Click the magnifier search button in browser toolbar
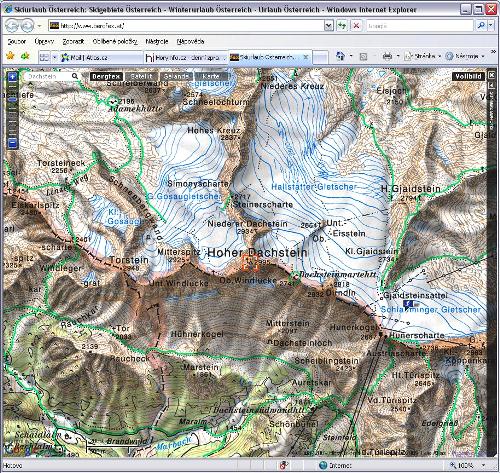This screenshot has height=473, width=500. (481, 26)
